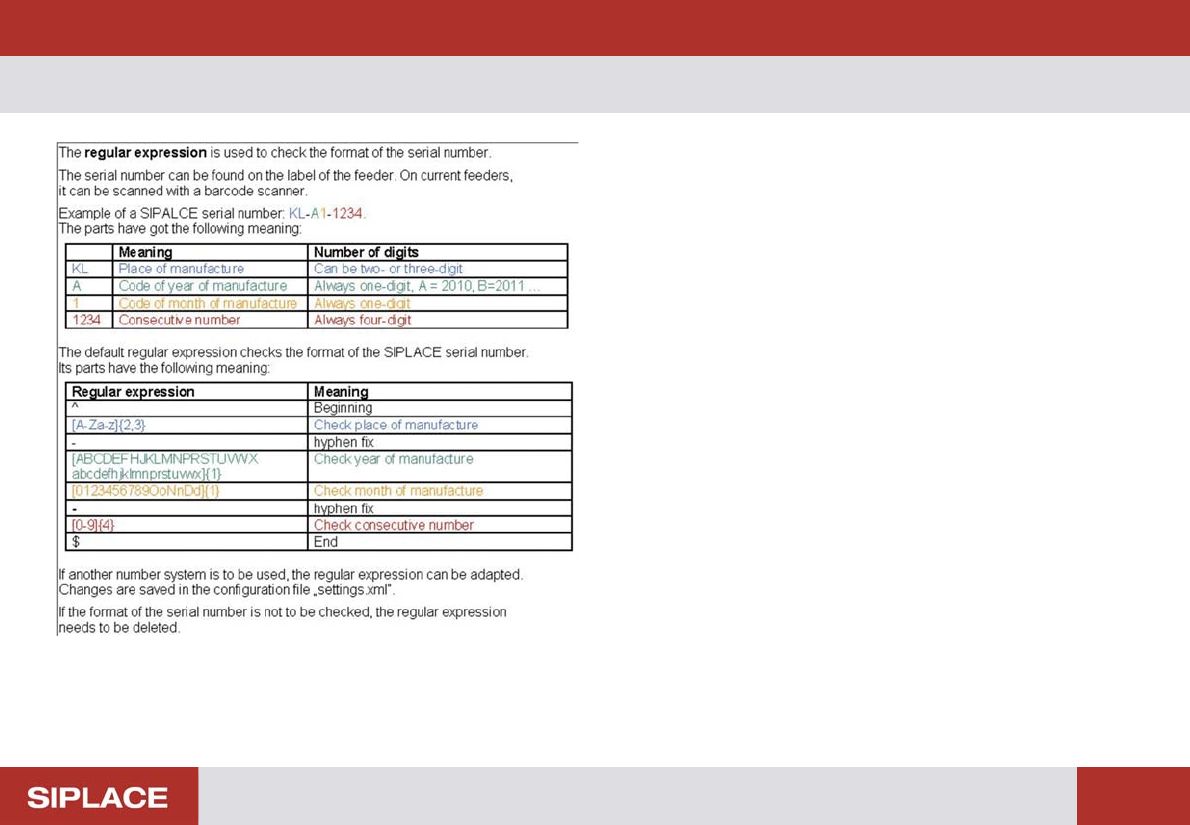Screen dimensions: 1190x825
Task: Select the '$' regex cell
Action: coord(187,542)
